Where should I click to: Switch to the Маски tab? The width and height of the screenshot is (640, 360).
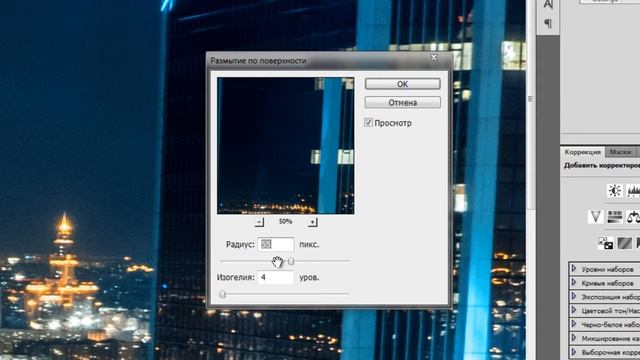tap(620, 152)
